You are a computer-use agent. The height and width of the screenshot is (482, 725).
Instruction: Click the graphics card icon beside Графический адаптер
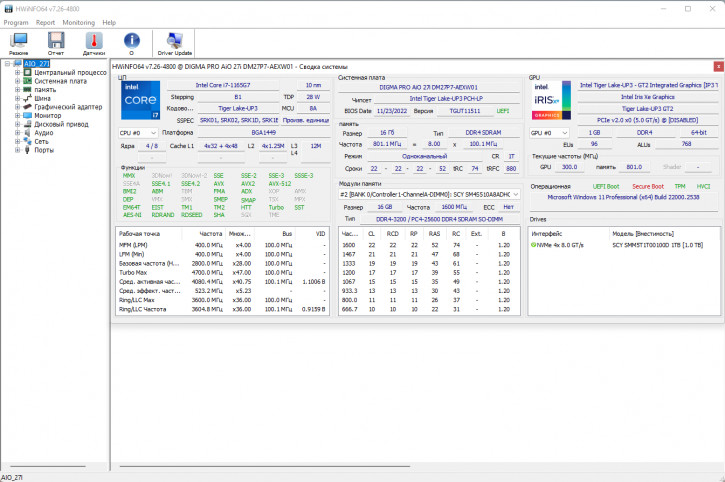click(x=27, y=107)
